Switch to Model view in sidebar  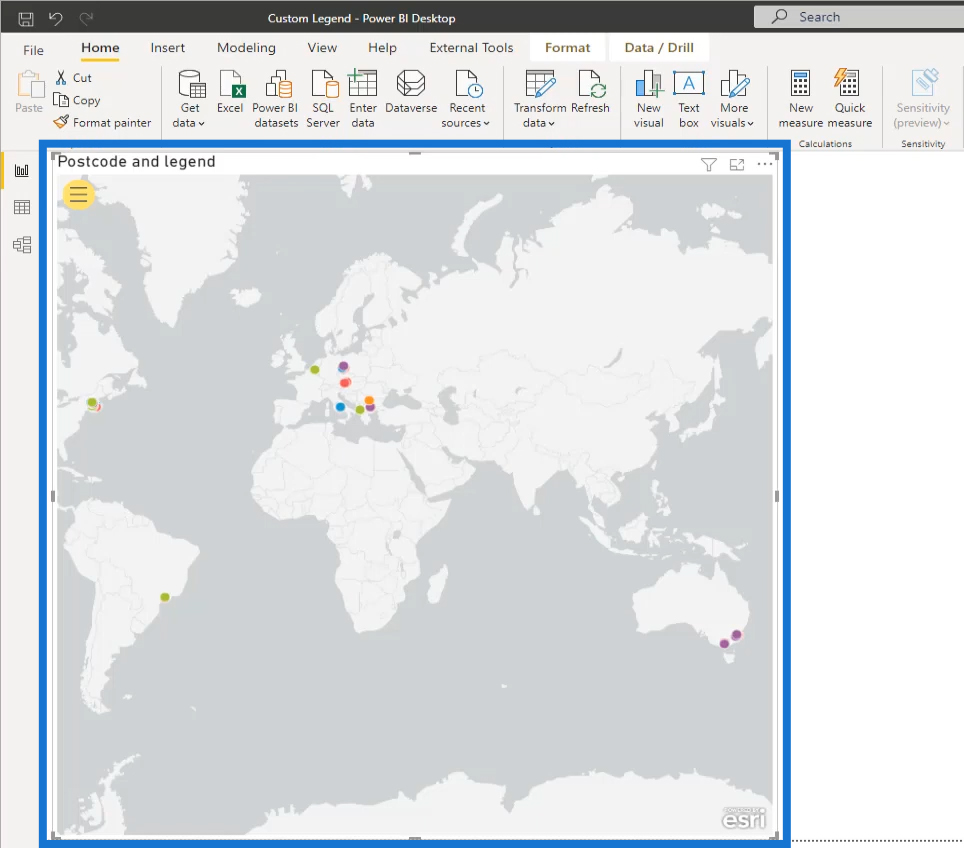click(22, 245)
